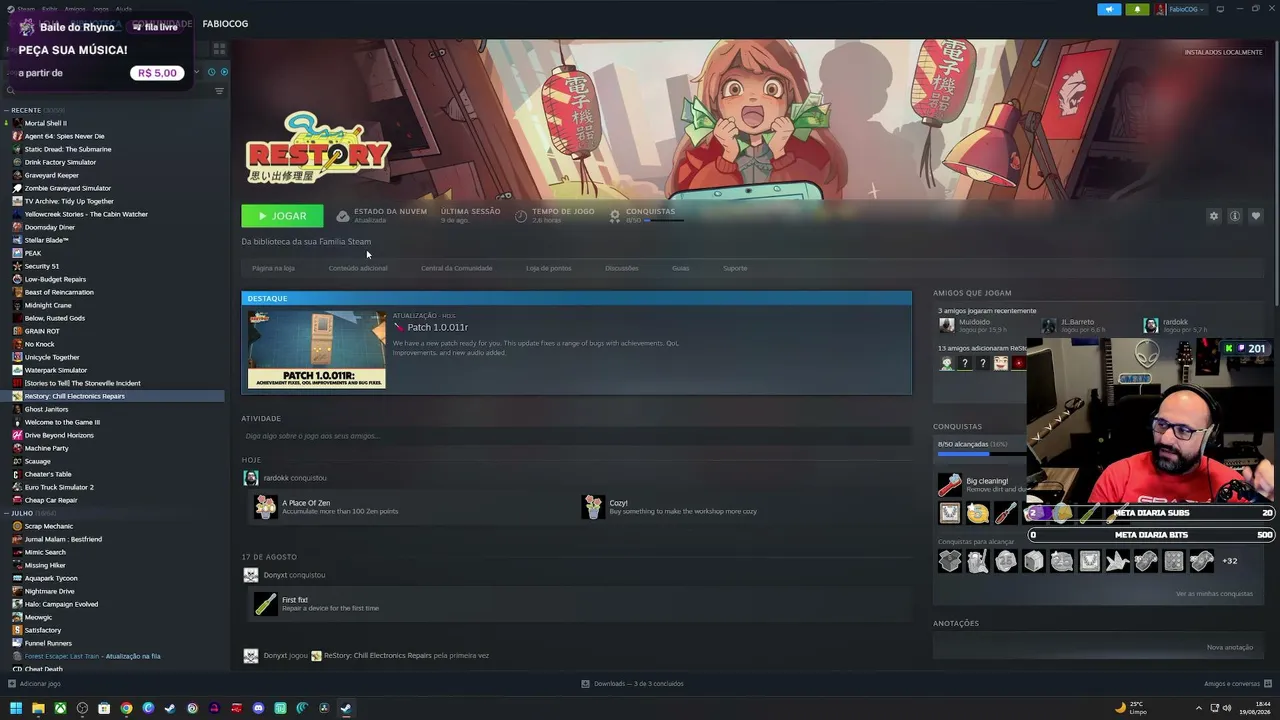Expand the library sort dropdown chevron
This screenshot has width=1280, height=720.
[197, 72]
